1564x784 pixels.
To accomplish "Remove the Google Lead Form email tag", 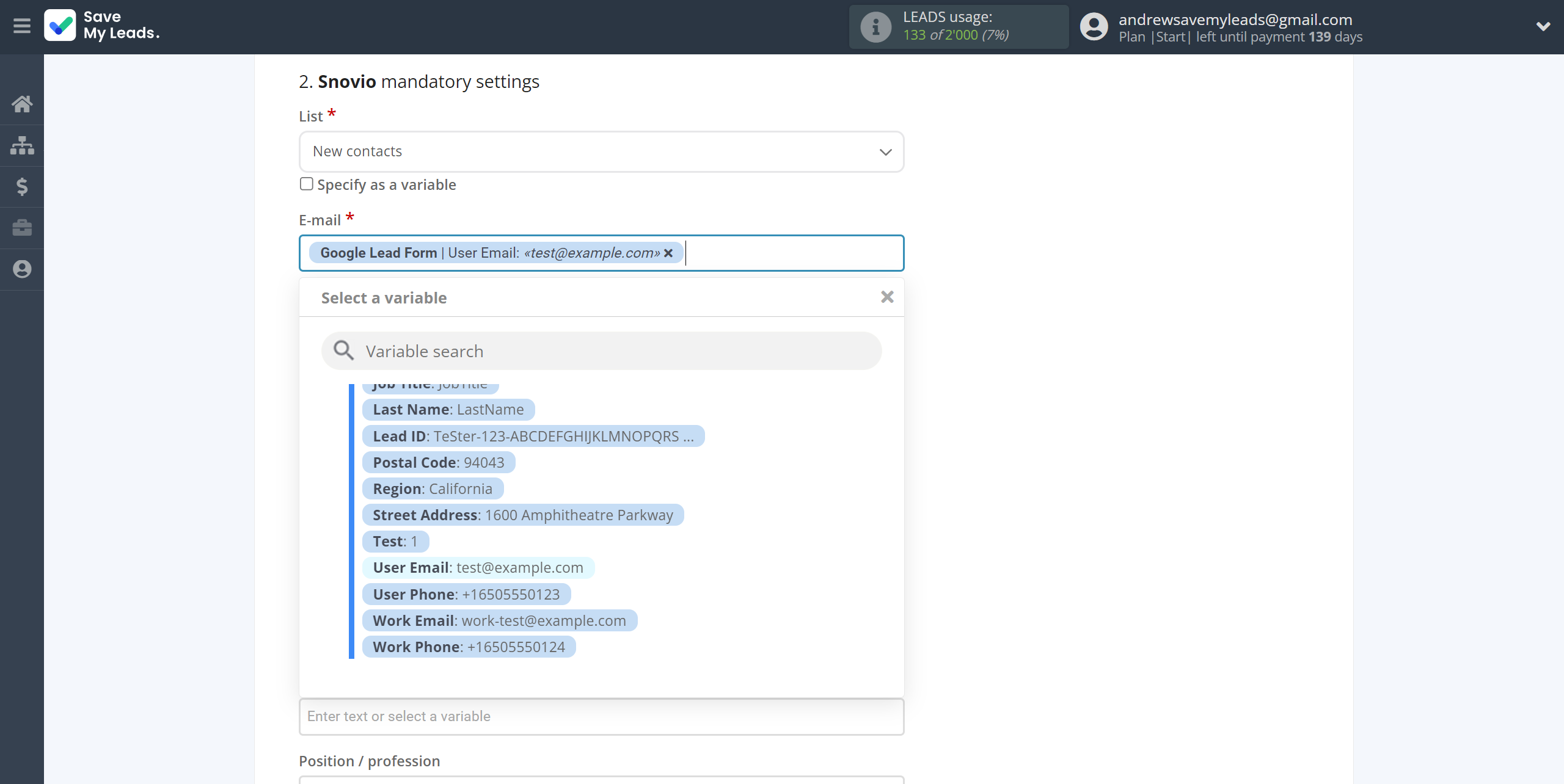I will [671, 252].
